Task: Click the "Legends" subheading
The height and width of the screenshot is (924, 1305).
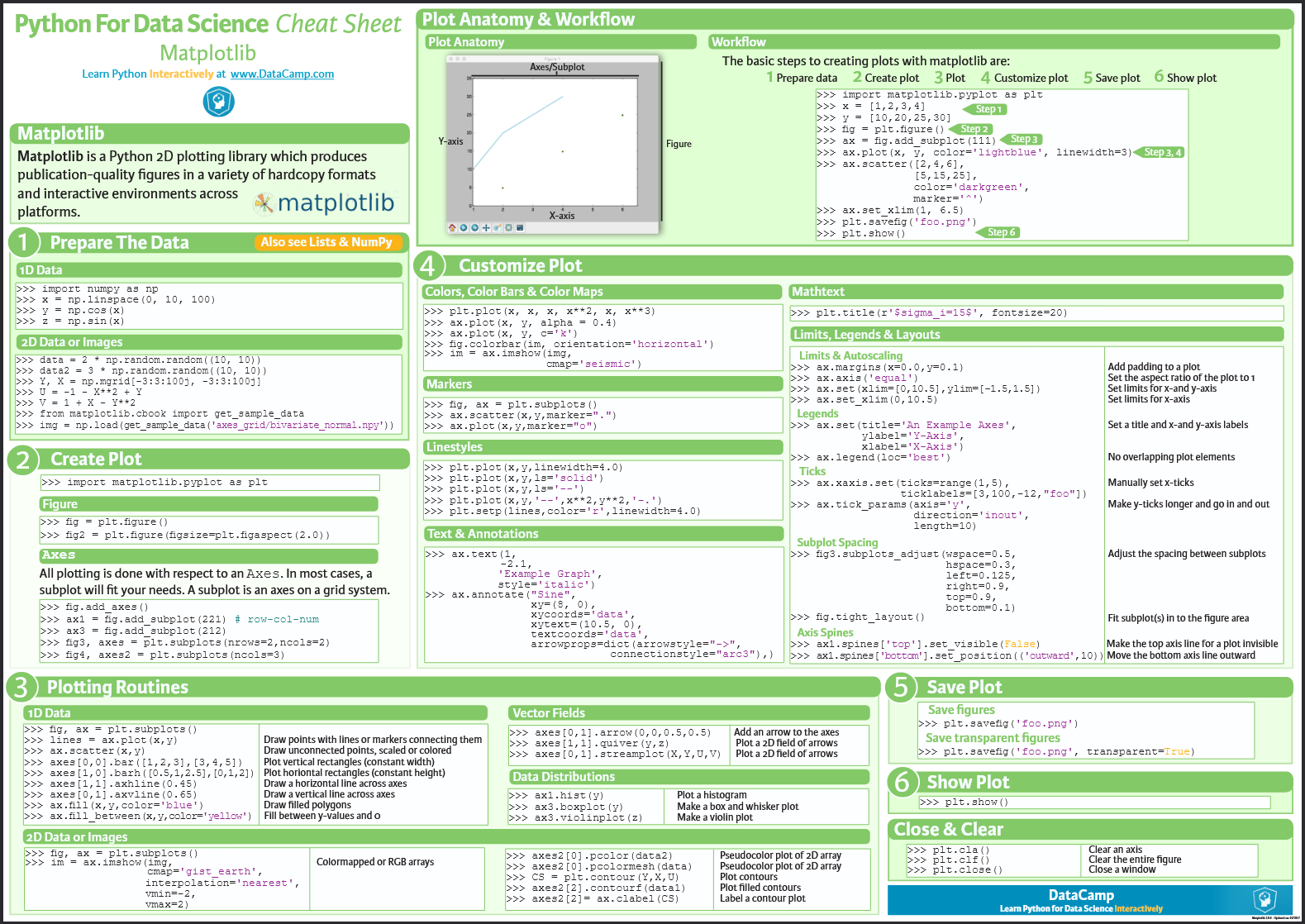Action: click(817, 413)
